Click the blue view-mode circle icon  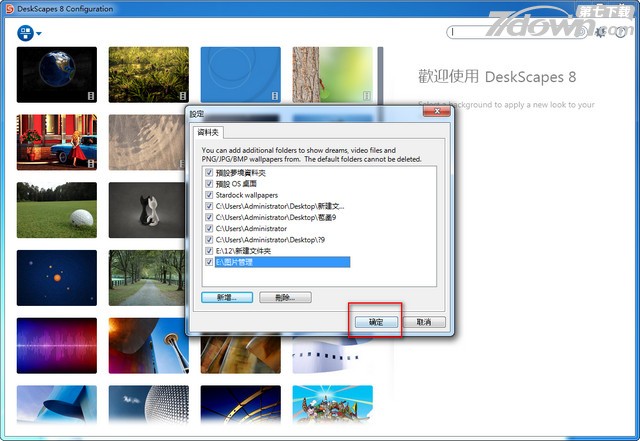click(x=25, y=33)
